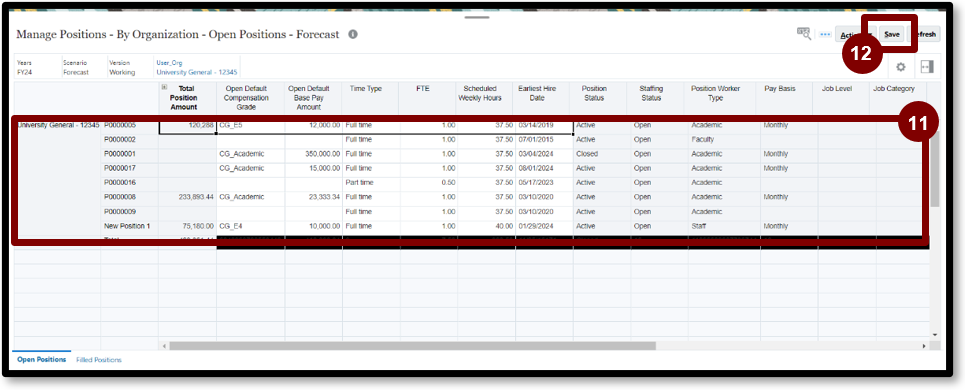Viewport: 965px width, 390px height.
Task: Click the data search magnifier icon
Action: 803,33
